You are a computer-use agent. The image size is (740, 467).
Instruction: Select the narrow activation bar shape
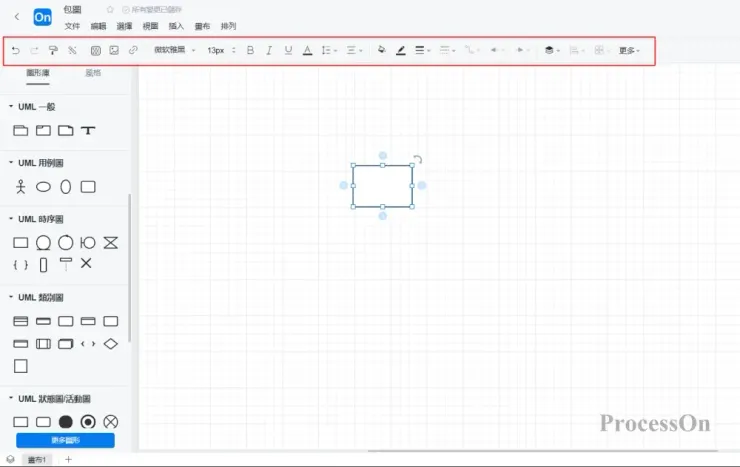[43, 265]
